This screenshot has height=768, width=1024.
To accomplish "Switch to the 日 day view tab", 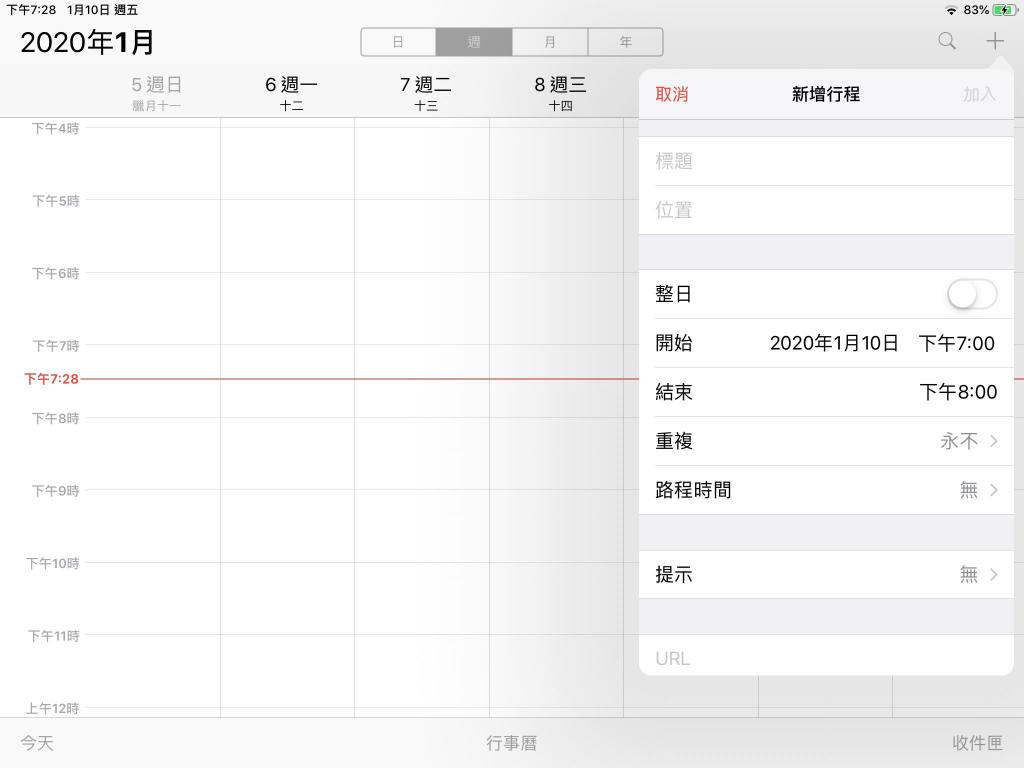I will click(398, 42).
